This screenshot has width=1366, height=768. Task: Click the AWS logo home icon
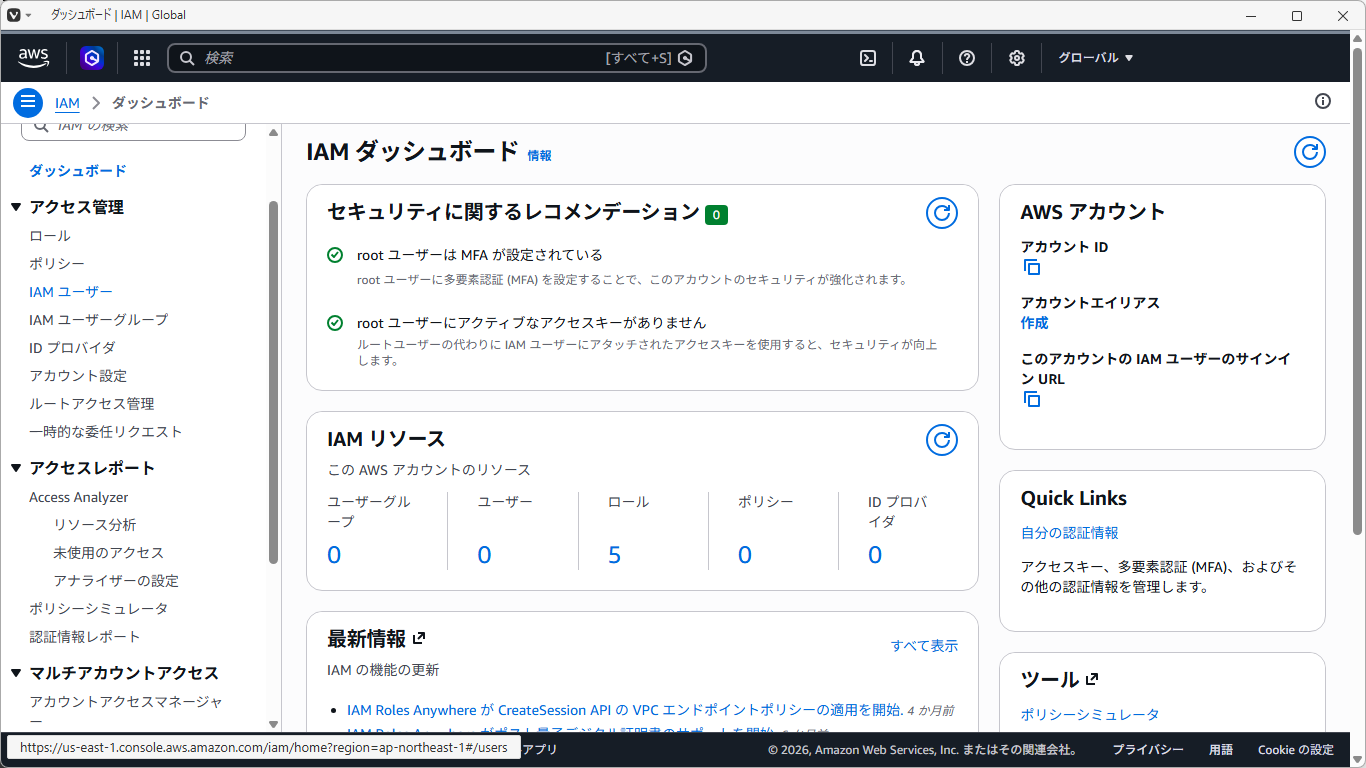click(x=34, y=58)
